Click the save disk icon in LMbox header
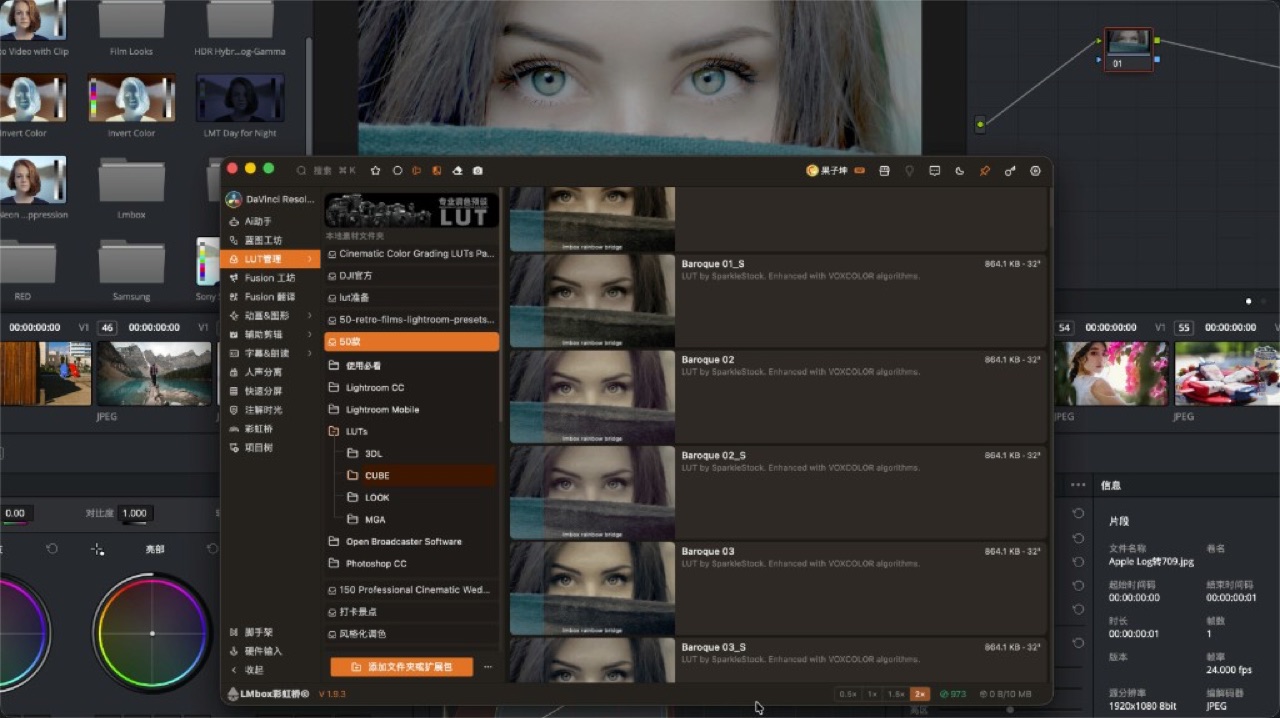 point(884,171)
